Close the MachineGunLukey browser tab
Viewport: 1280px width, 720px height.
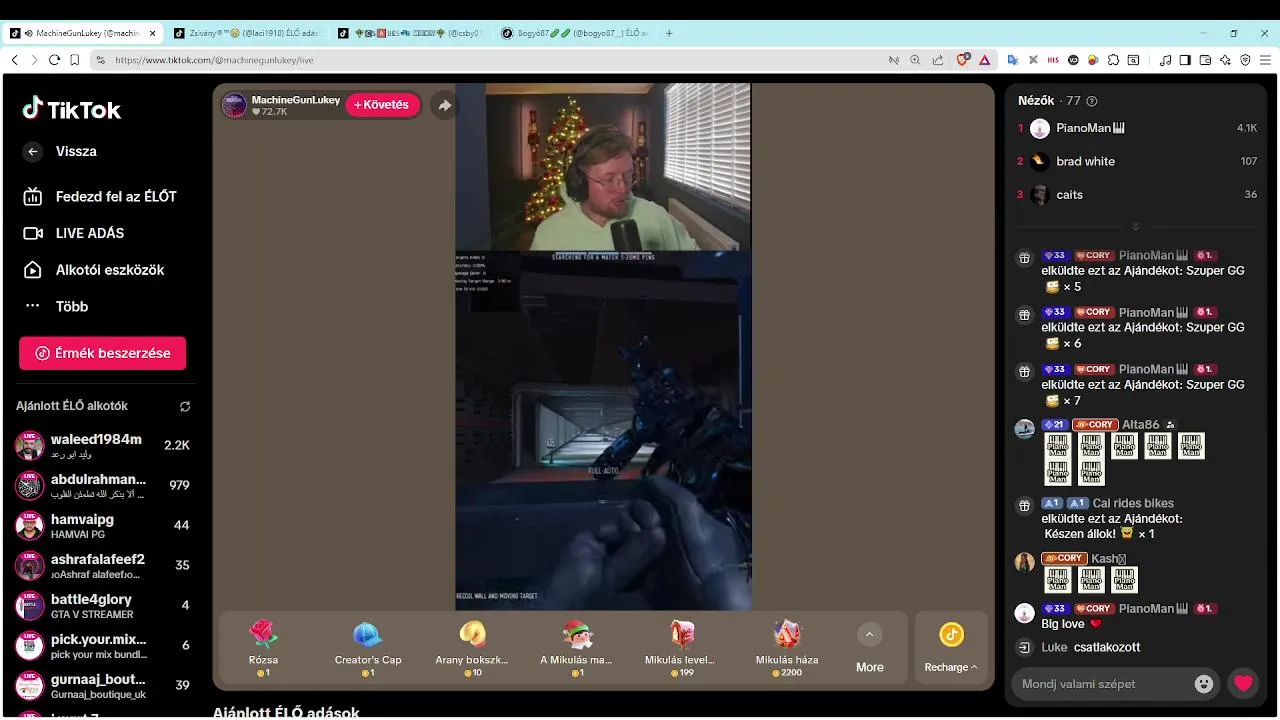(x=153, y=33)
